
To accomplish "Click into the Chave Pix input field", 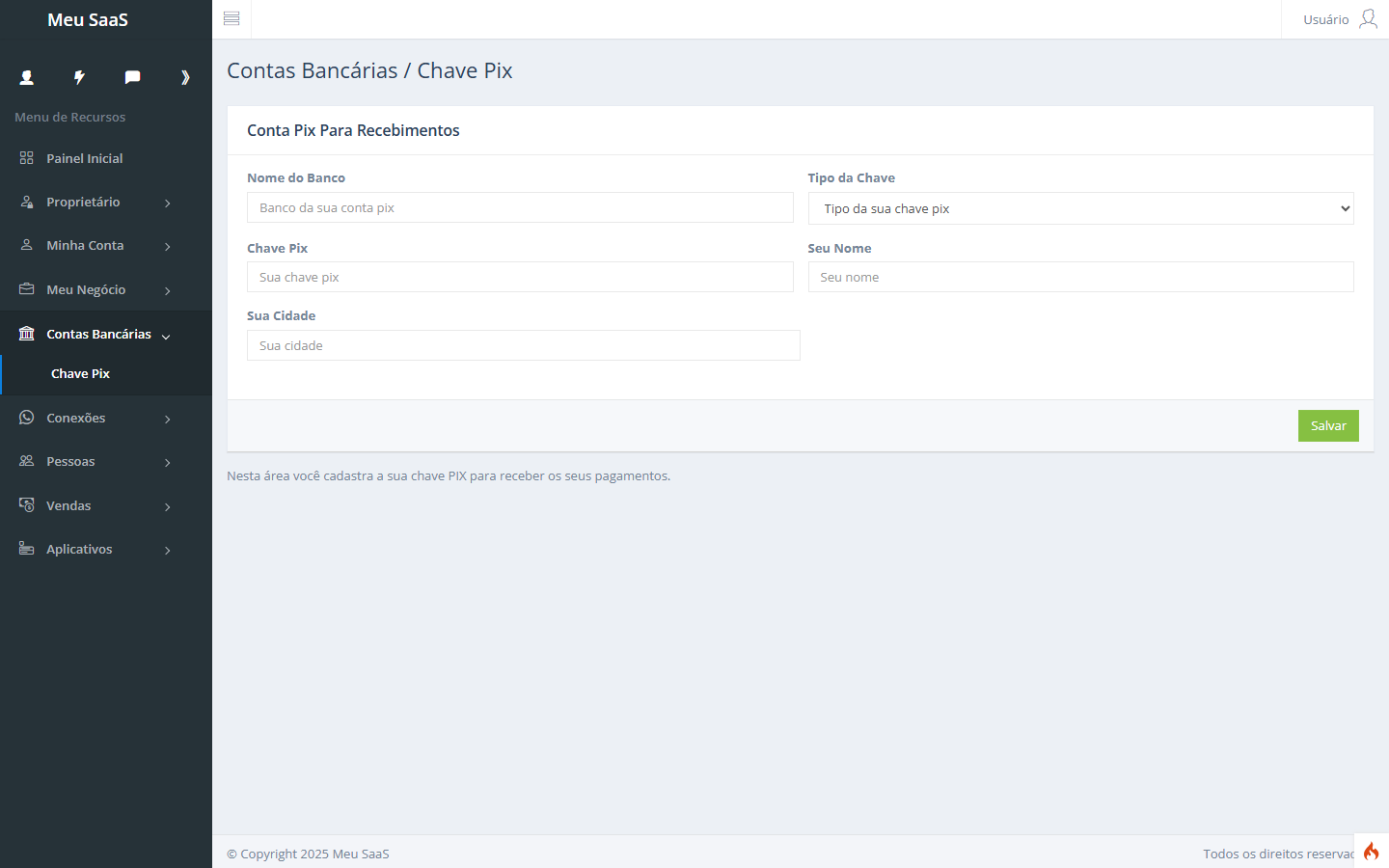I will 520,277.
